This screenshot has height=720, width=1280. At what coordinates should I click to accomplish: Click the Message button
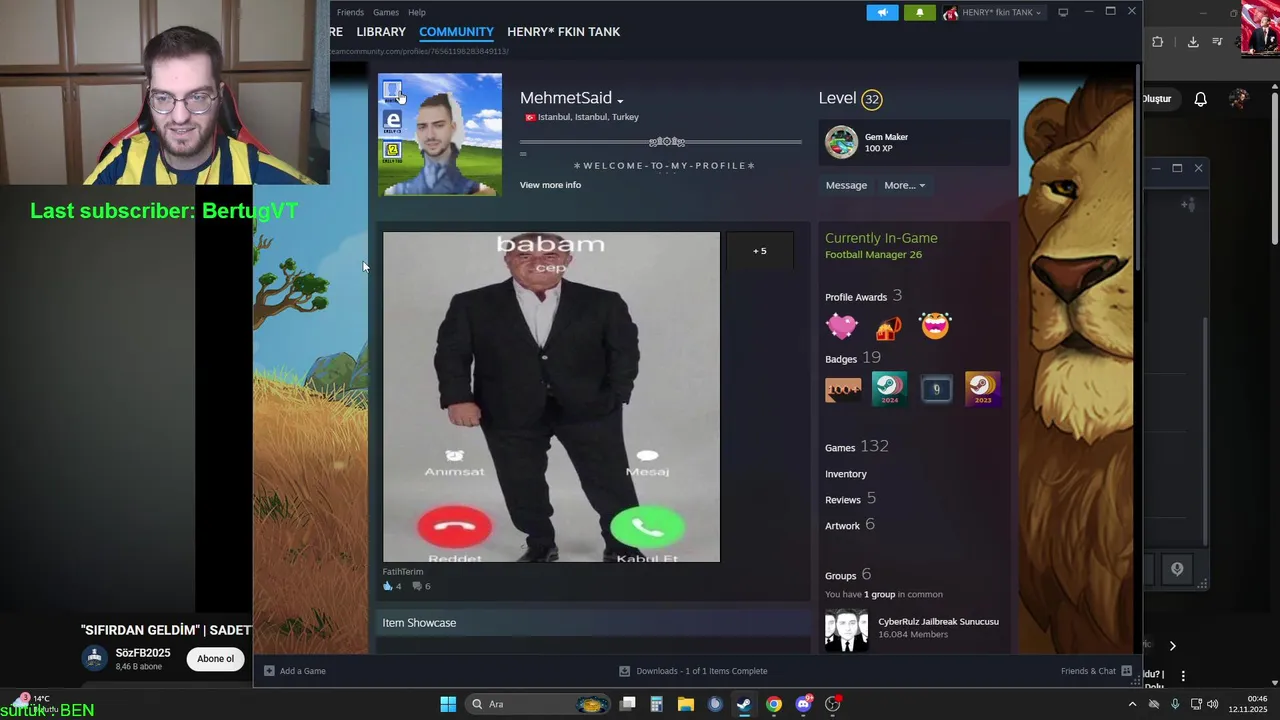(x=846, y=185)
